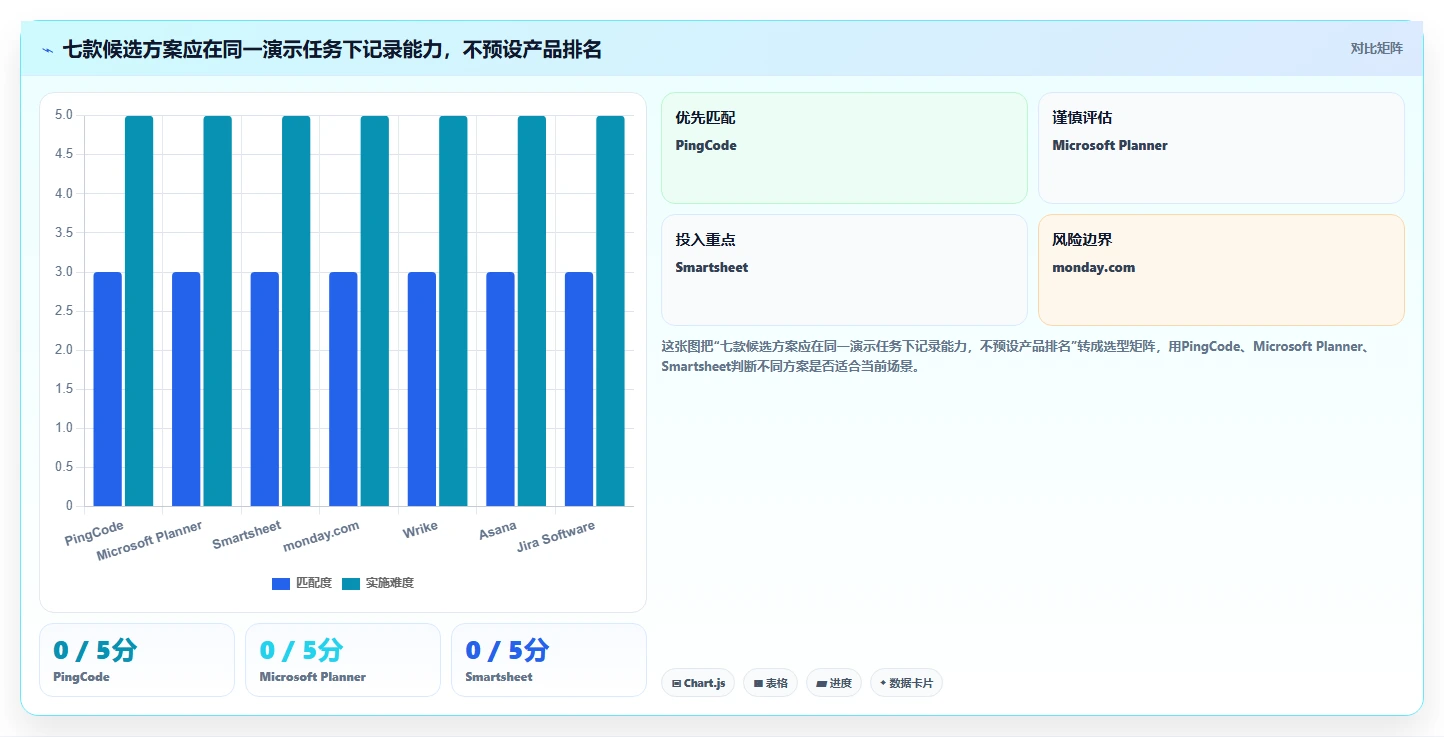Select the Microsoft Planner 0 / 5分 score card
Screen dimensions: 1444x737
(343, 660)
